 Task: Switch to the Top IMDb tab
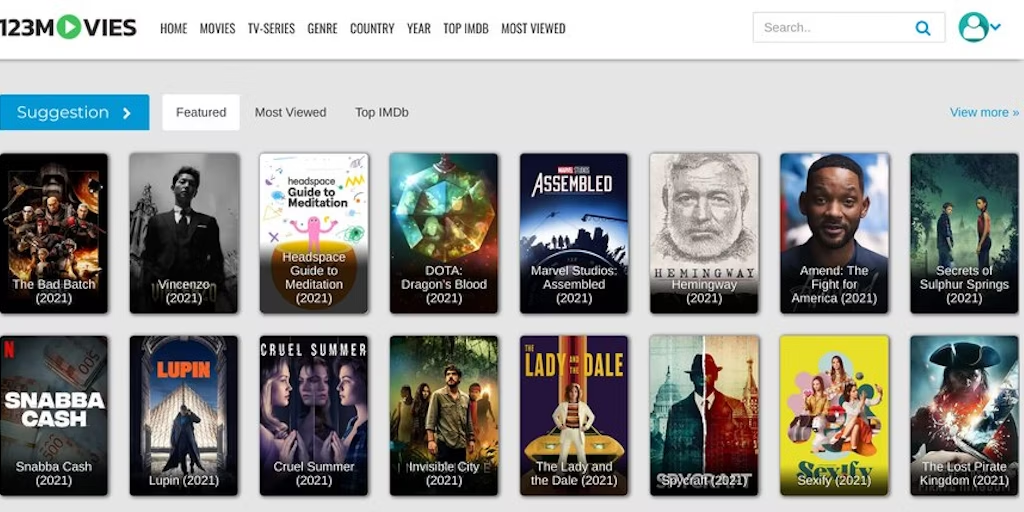tap(382, 112)
